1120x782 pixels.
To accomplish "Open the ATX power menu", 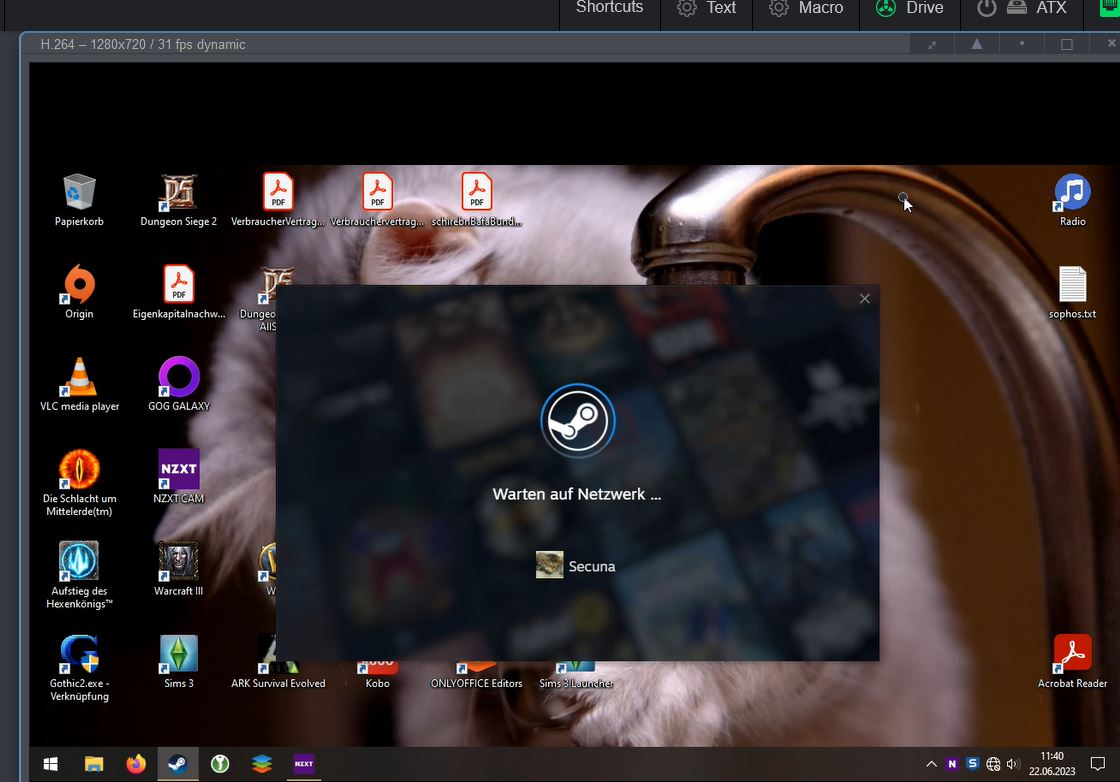I will click(1021, 8).
